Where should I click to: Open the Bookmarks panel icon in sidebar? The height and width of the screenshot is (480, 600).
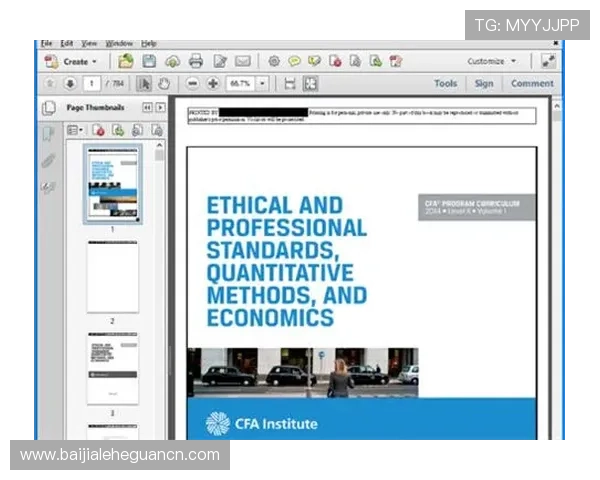click(x=48, y=135)
